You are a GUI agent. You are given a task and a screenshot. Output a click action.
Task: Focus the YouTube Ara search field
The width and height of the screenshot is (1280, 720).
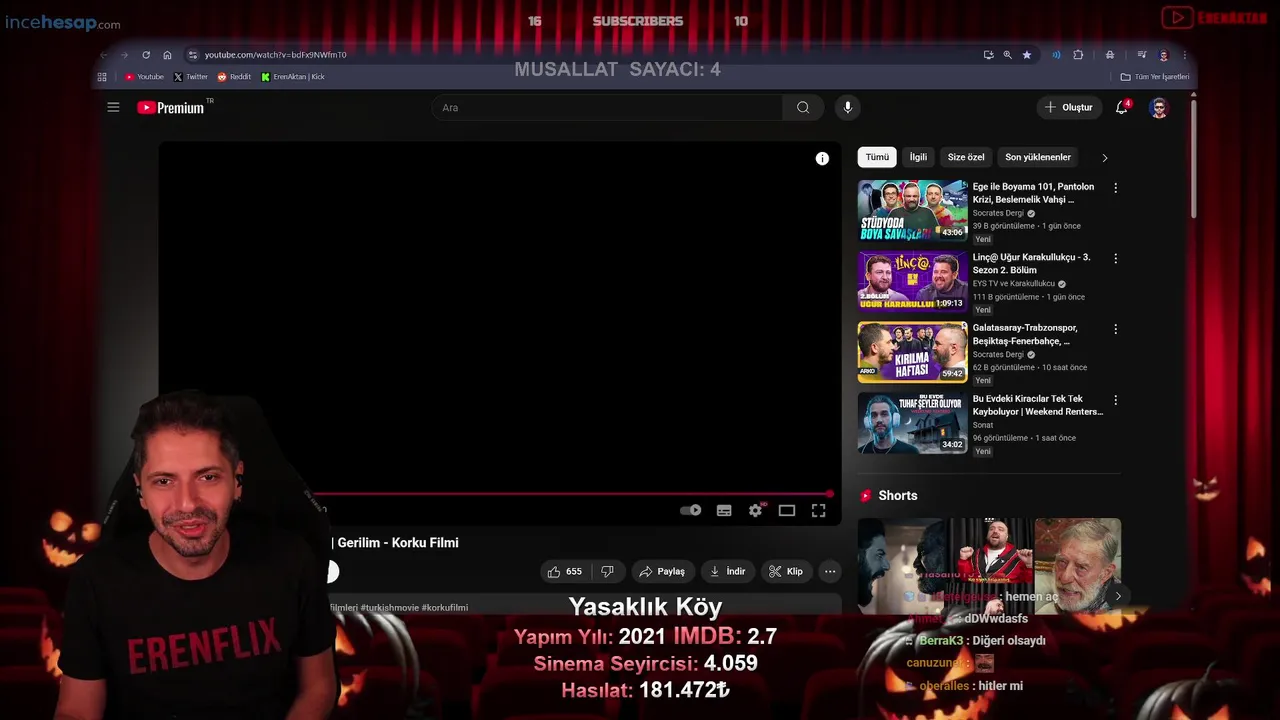(607, 107)
